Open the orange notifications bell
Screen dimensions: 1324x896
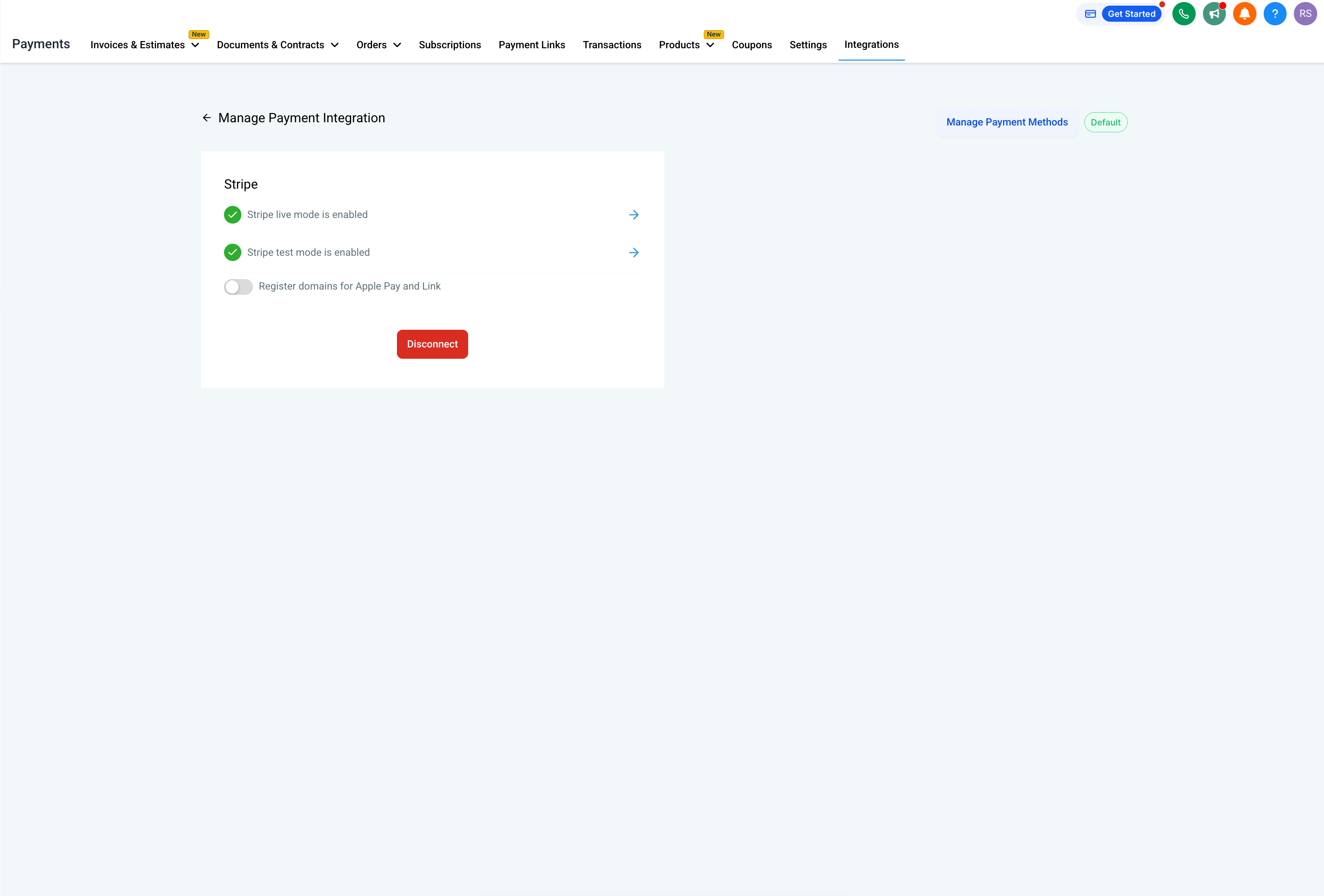[x=1244, y=14]
